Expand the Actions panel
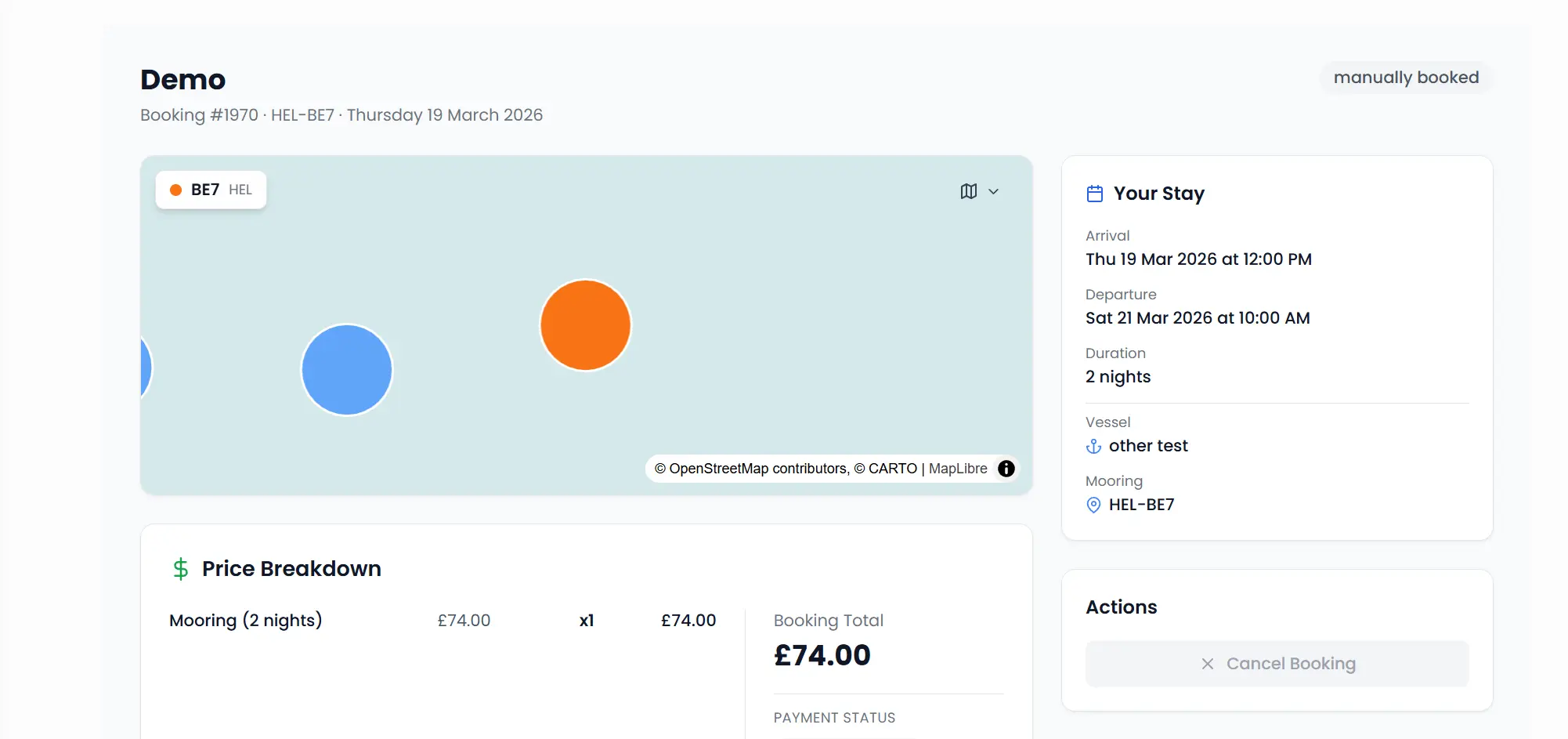The image size is (1568, 739). [x=1122, y=607]
